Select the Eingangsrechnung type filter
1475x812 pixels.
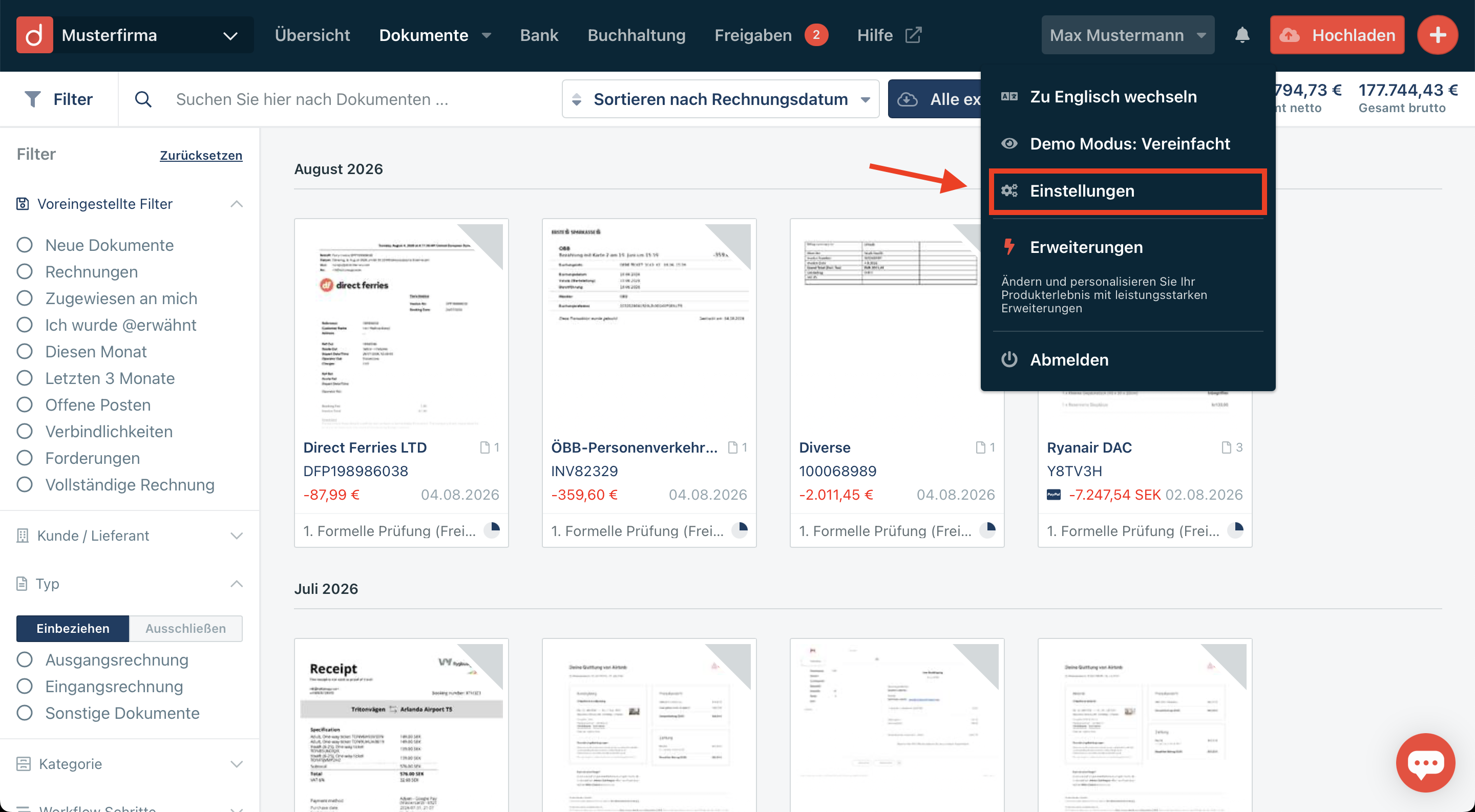click(25, 686)
